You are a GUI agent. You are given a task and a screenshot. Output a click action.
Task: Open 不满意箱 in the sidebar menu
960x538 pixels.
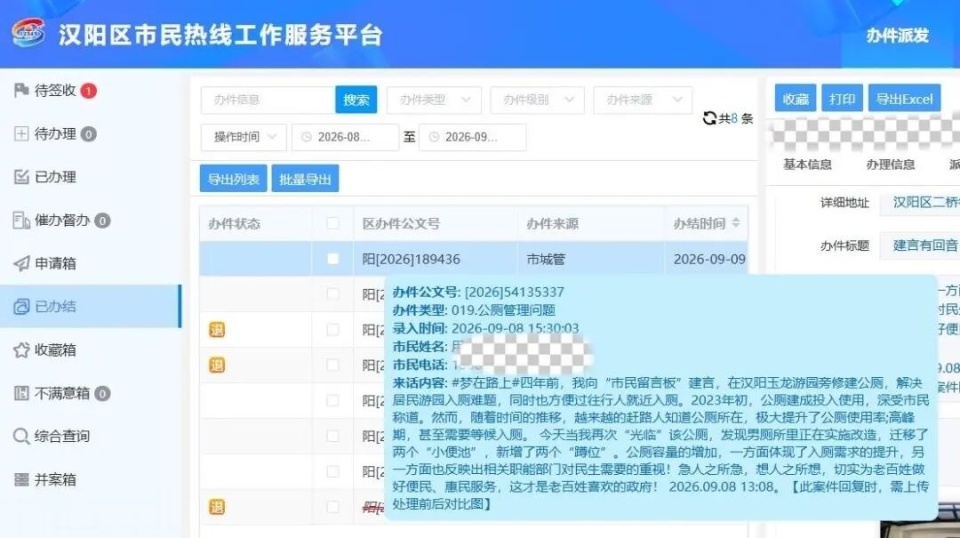[91, 393]
